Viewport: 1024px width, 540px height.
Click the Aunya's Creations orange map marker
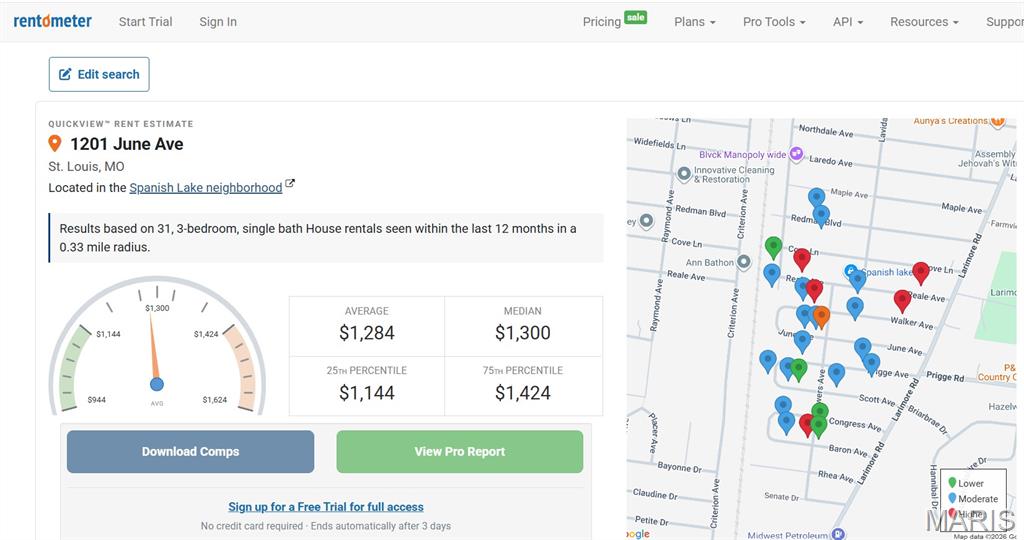[x=997, y=121]
